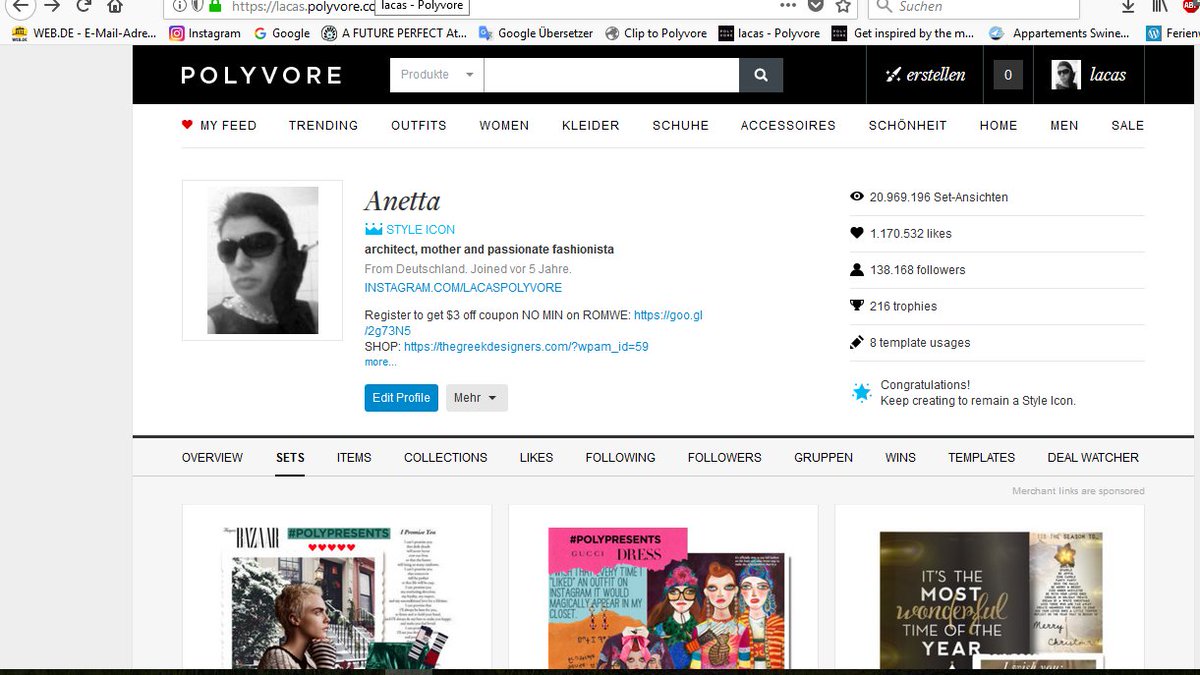The image size is (1200, 675).
Task: Bookmark this page with the star icon
Action: (x=843, y=6)
